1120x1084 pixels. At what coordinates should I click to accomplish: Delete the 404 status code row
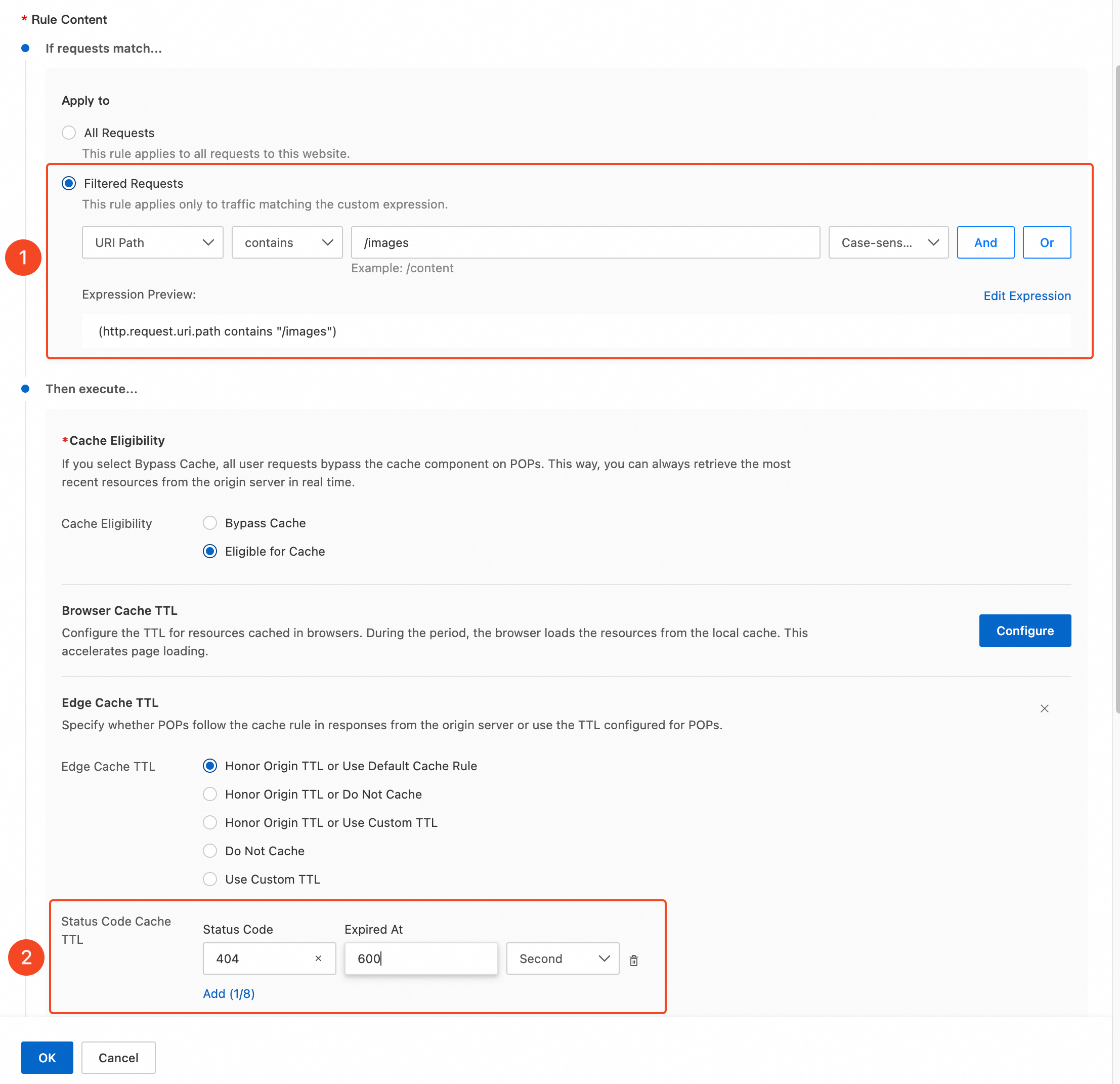pyautogui.click(x=634, y=960)
